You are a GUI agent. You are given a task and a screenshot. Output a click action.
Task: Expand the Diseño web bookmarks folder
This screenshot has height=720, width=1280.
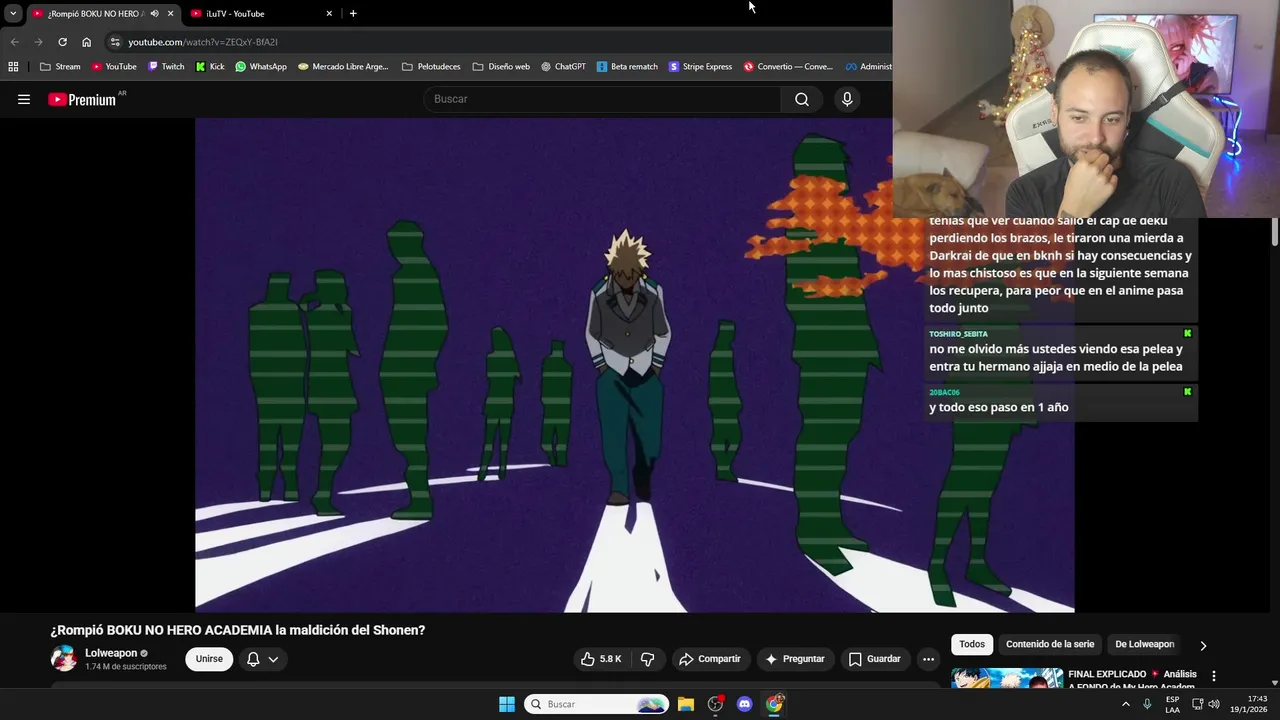(x=501, y=67)
